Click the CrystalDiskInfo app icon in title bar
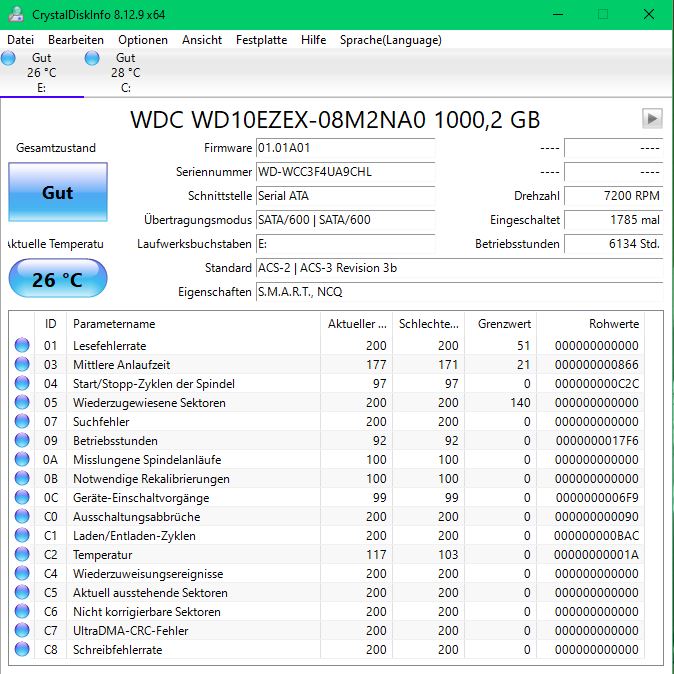 tap(16, 14)
